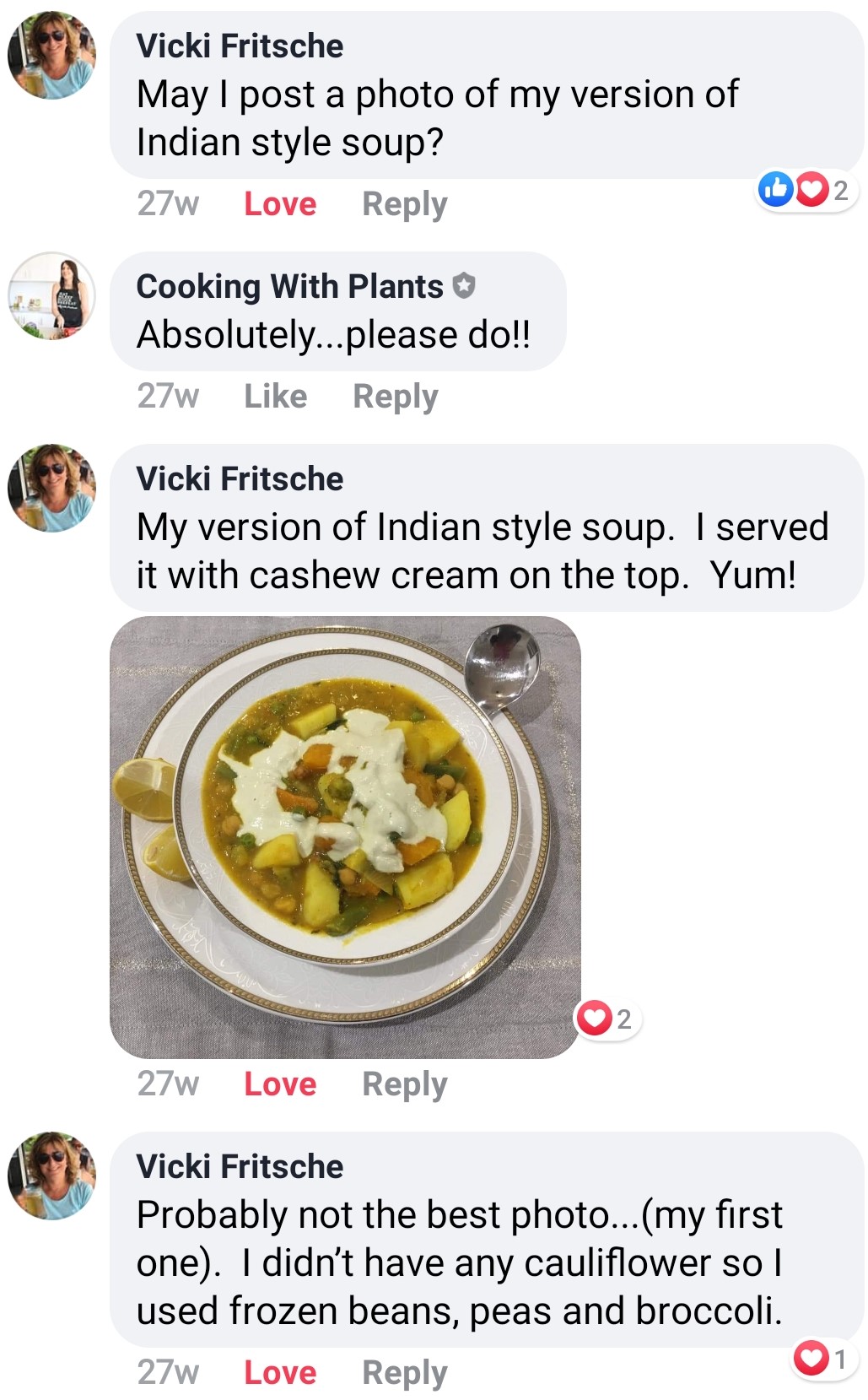View reactions on the first comment
This screenshot has height=1400, width=868.
pos(806,190)
